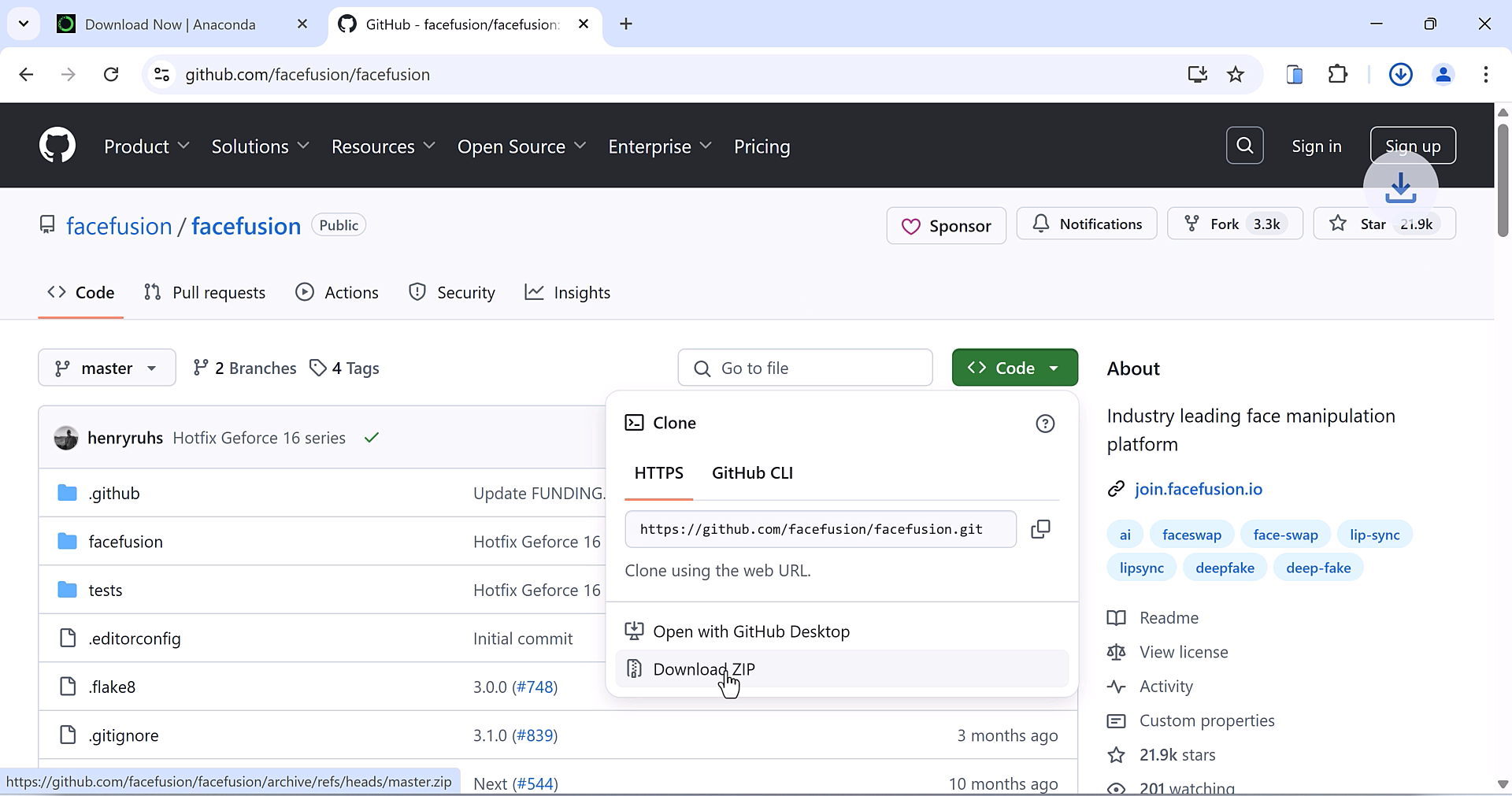Close the GitHub facefusion tab
Viewport: 1512px width, 796px height.
pyautogui.click(x=584, y=24)
